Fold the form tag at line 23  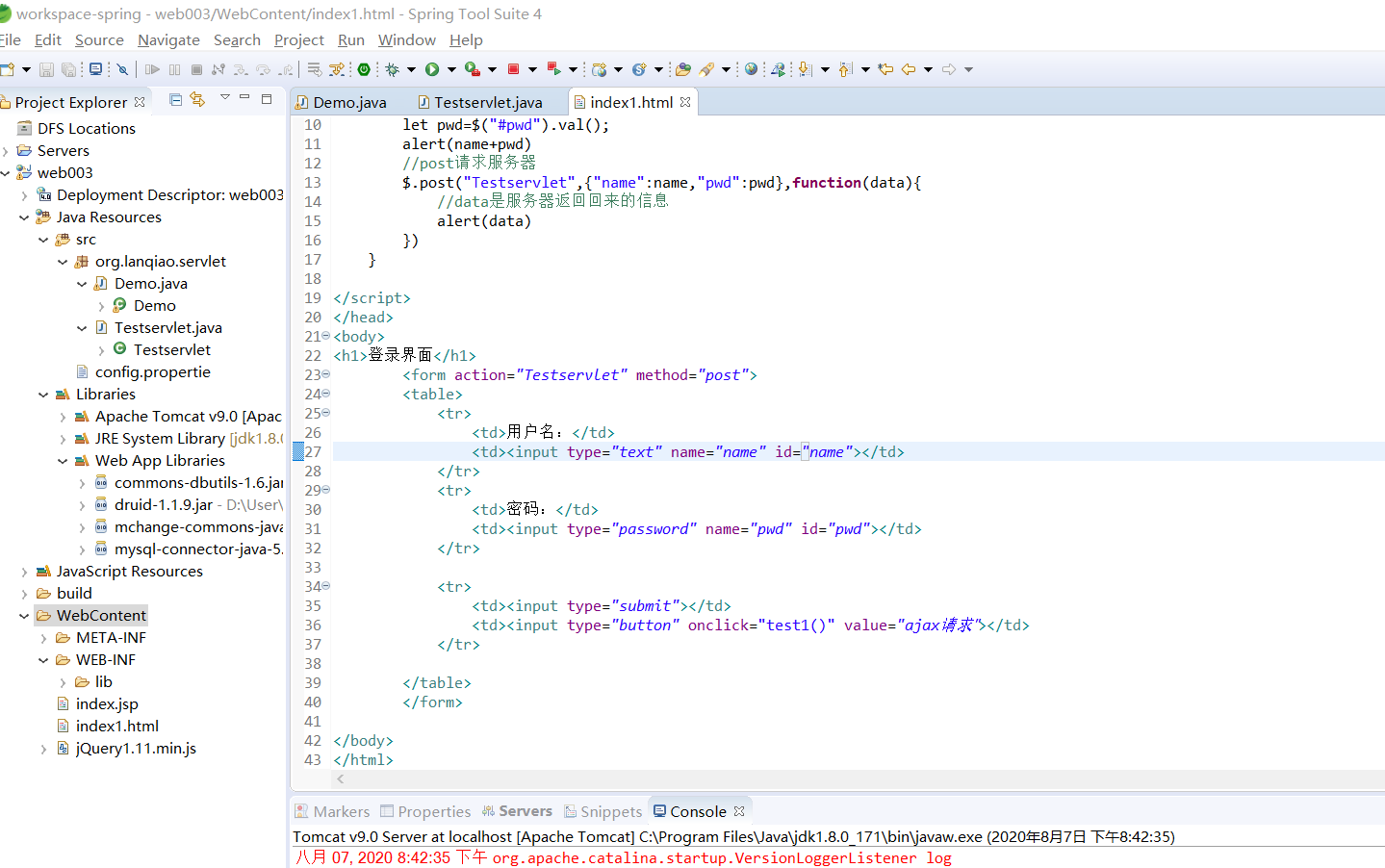[x=325, y=374]
